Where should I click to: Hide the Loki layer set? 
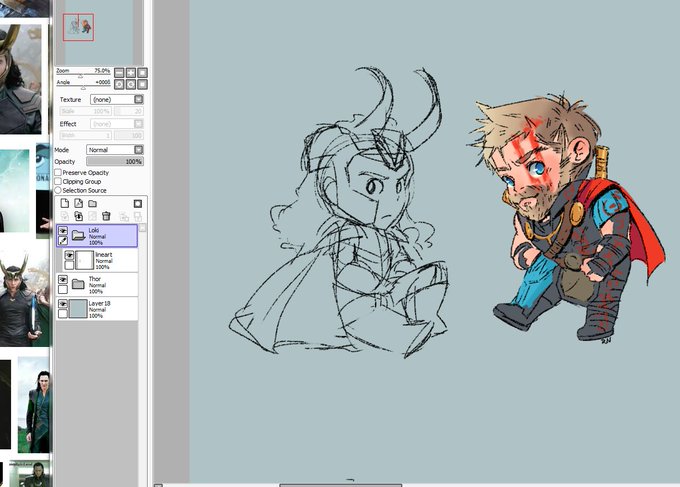(63, 231)
